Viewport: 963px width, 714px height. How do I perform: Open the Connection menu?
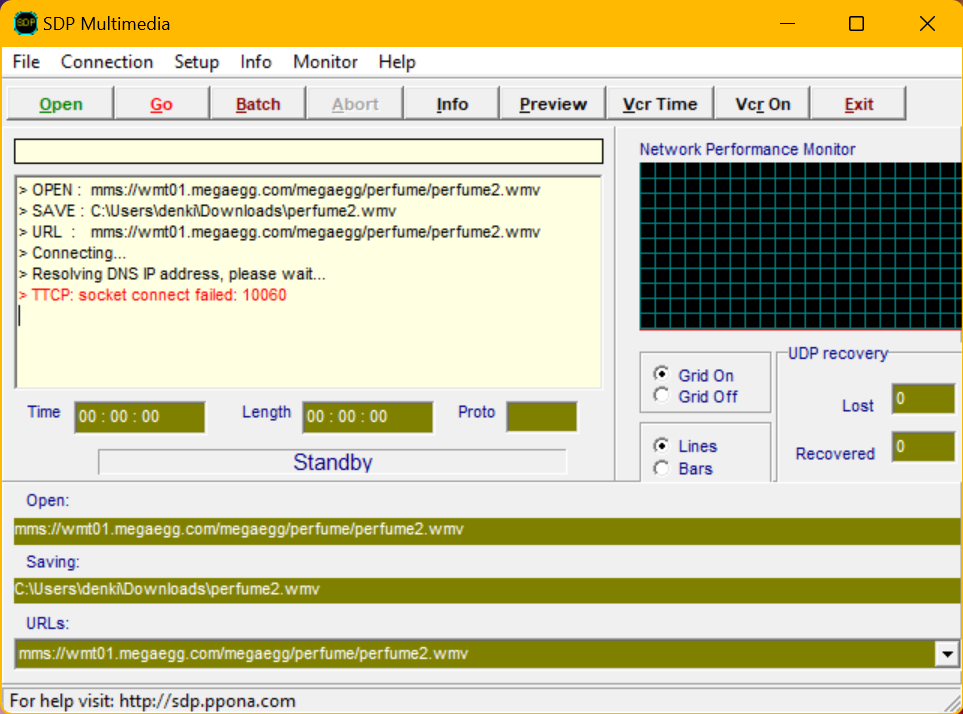tap(107, 62)
